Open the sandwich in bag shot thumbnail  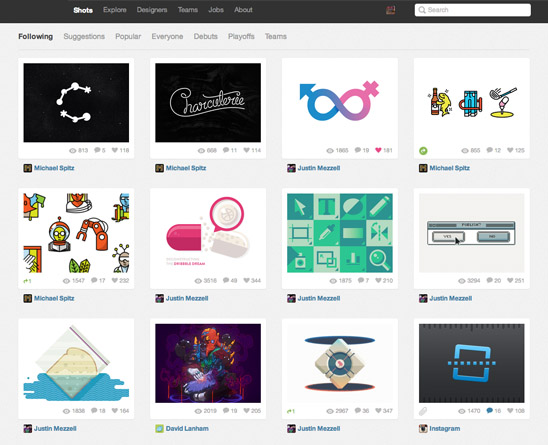point(76,363)
